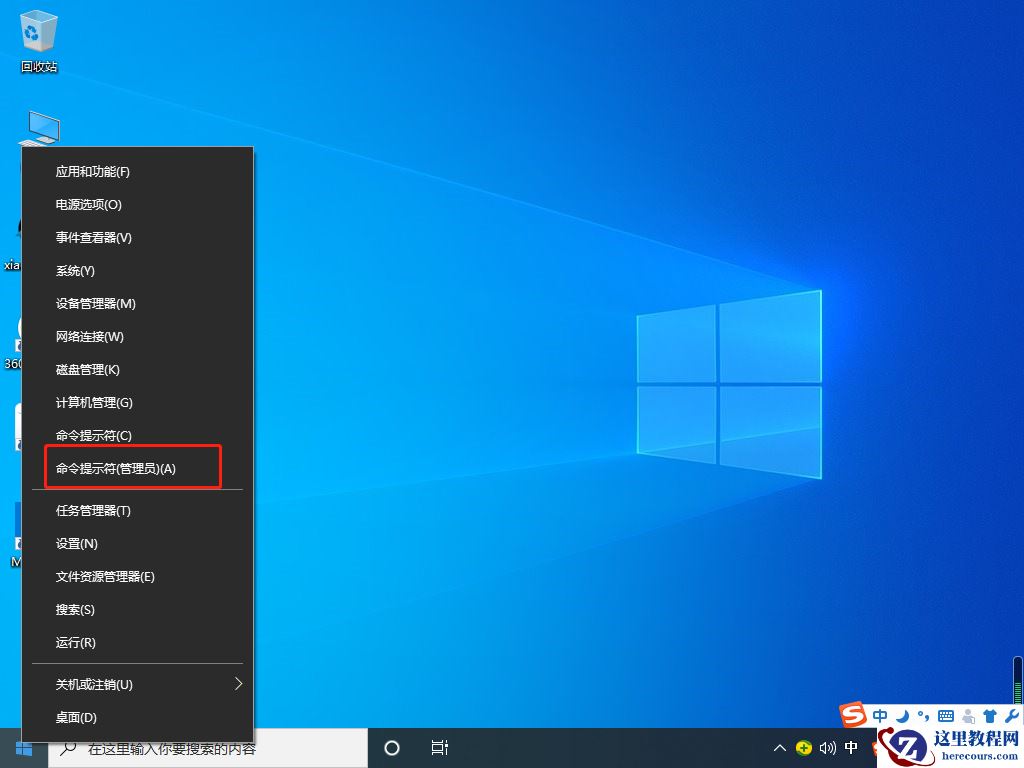Click the punctuation mode icon on input toolbar
The width and height of the screenshot is (1024, 768).
click(x=923, y=715)
